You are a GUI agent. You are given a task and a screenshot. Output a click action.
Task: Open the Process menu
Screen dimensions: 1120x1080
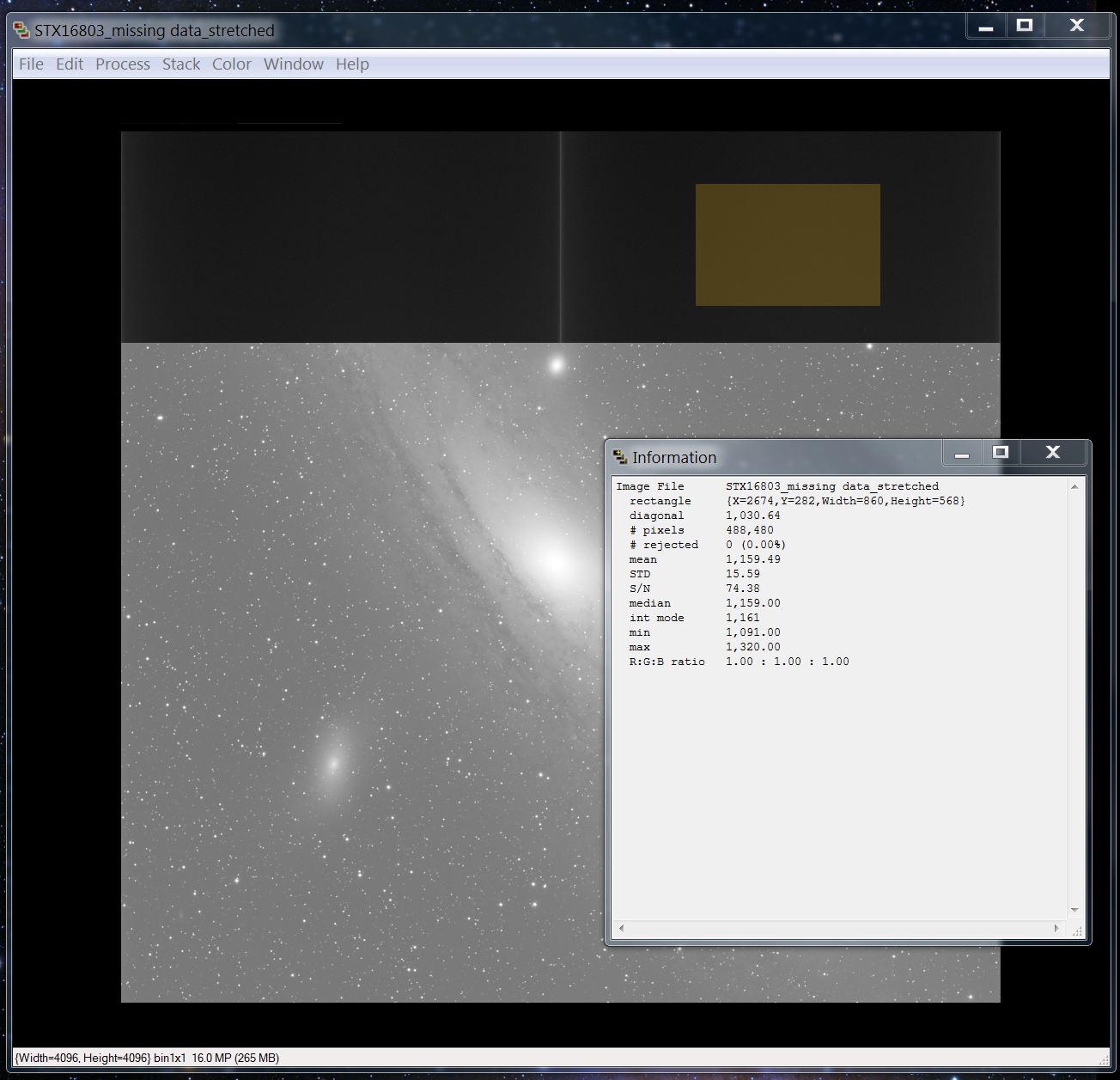pos(123,64)
